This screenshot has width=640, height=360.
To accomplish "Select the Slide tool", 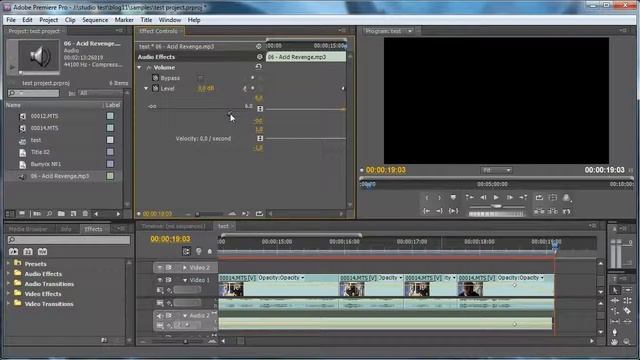I will (627, 322).
